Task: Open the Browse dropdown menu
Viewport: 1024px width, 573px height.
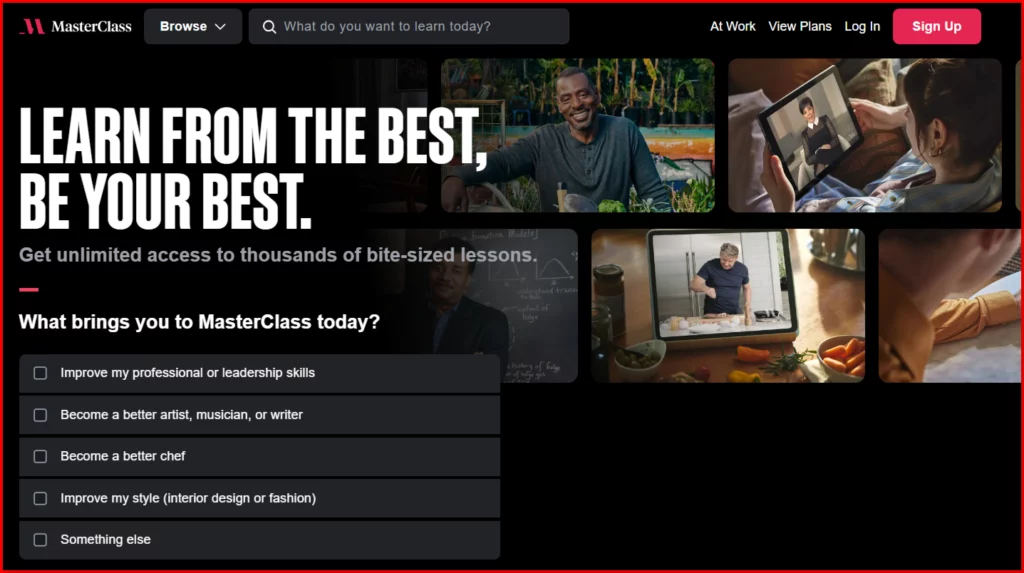Action: pos(193,26)
